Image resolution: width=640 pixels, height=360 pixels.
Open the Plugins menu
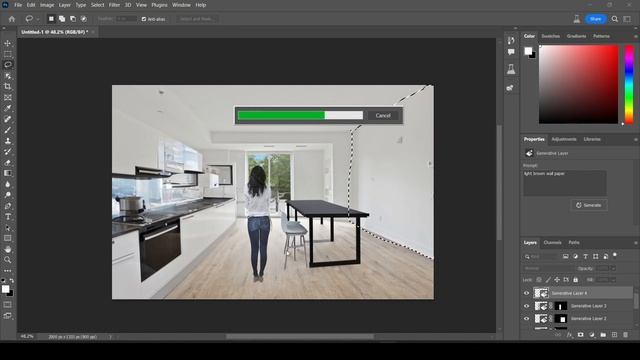159,5
